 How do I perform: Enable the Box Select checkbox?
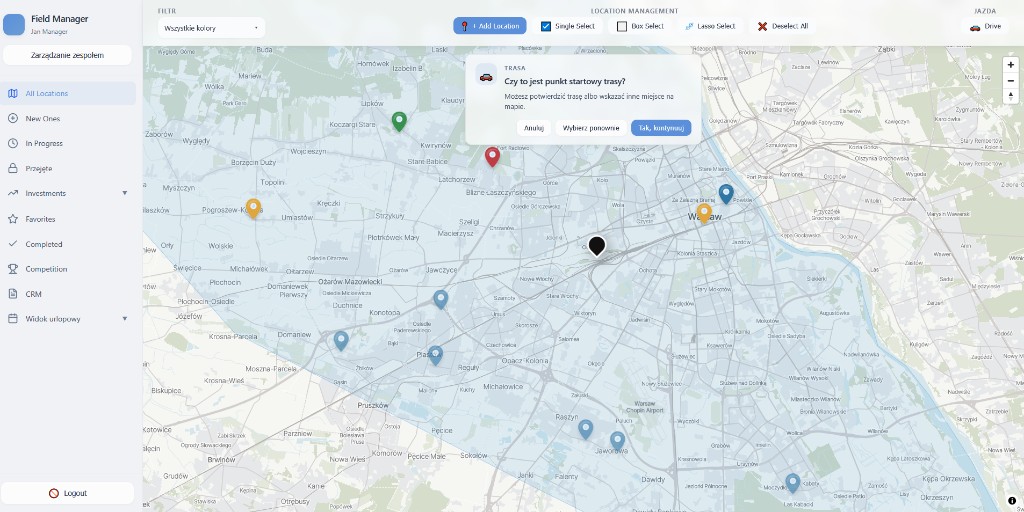622,26
